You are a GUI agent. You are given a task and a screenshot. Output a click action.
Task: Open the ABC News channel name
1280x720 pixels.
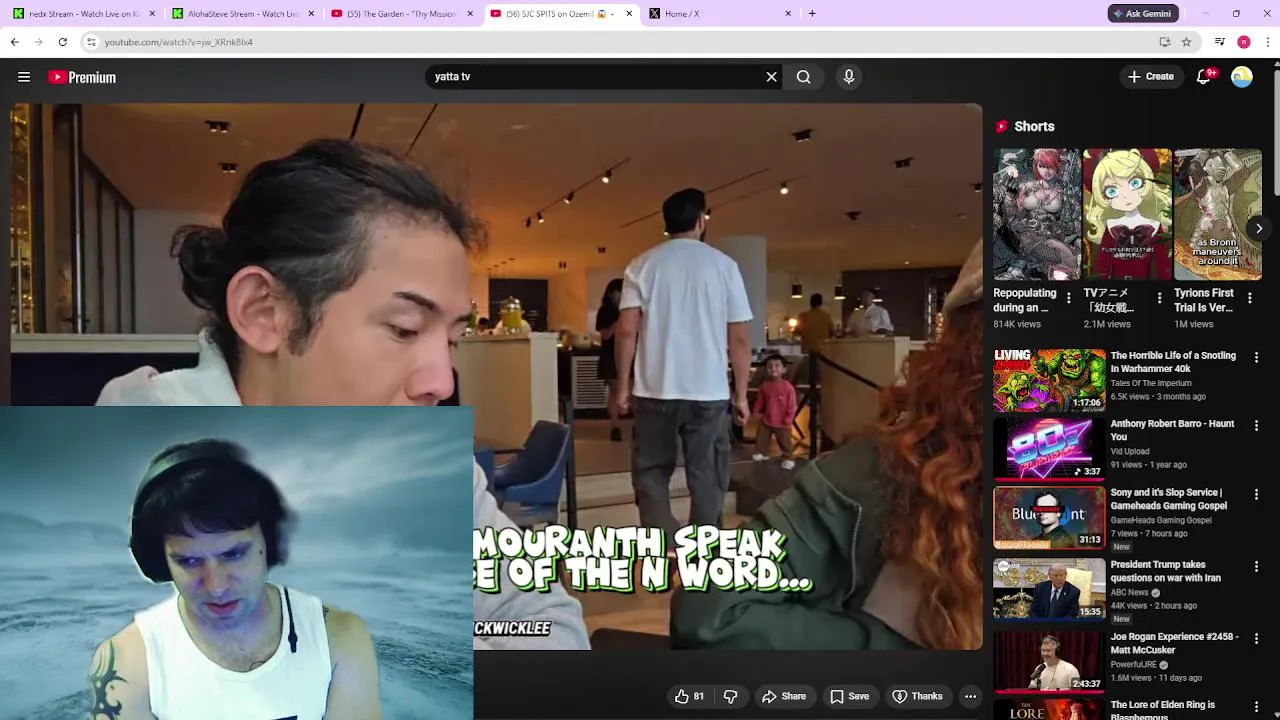(x=1130, y=592)
